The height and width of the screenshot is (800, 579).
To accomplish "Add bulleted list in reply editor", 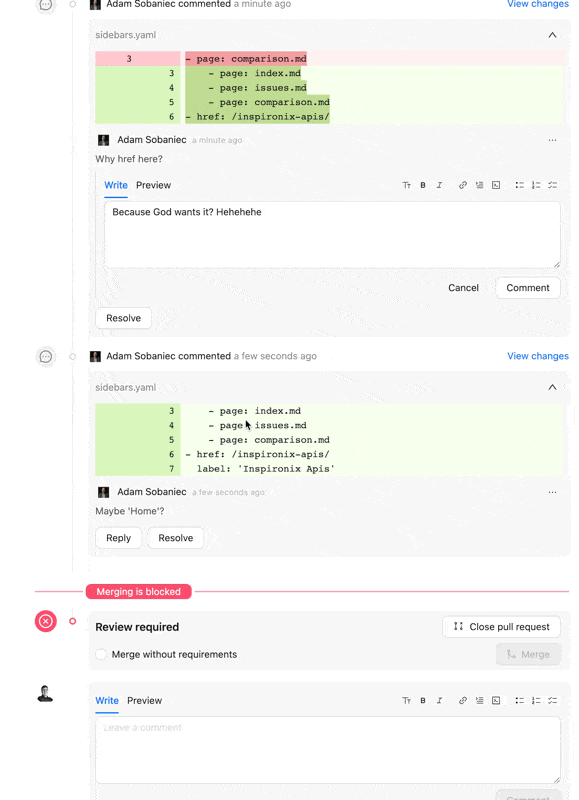I will pyautogui.click(x=519, y=185).
